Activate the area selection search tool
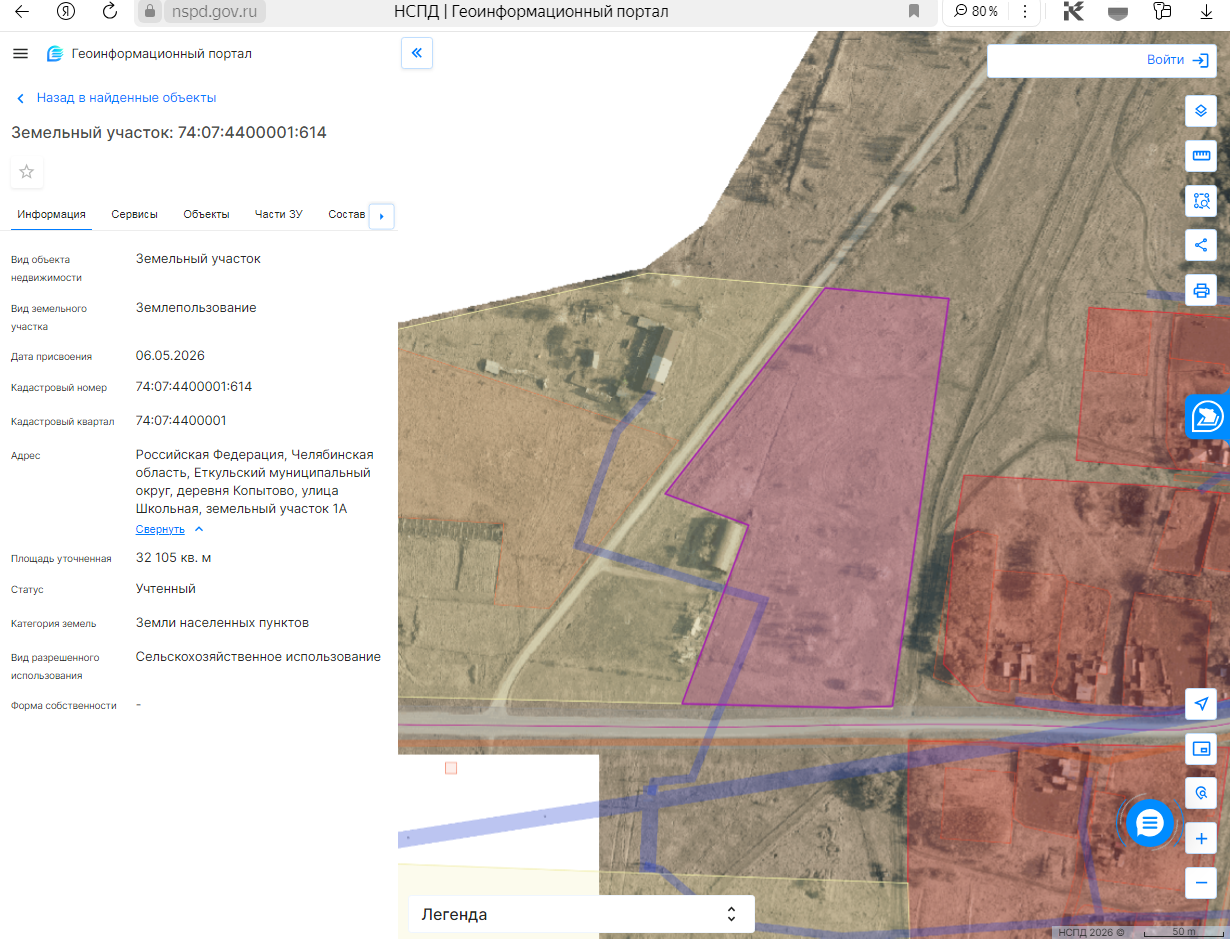Screen dimensions: 1230x939 coord(1201,201)
